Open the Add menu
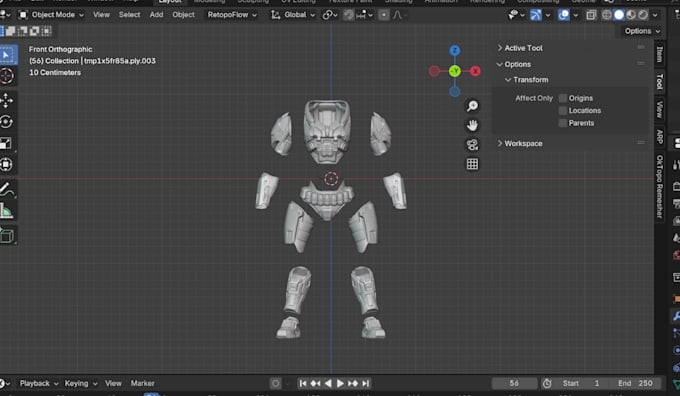680x396 pixels. pyautogui.click(x=156, y=15)
